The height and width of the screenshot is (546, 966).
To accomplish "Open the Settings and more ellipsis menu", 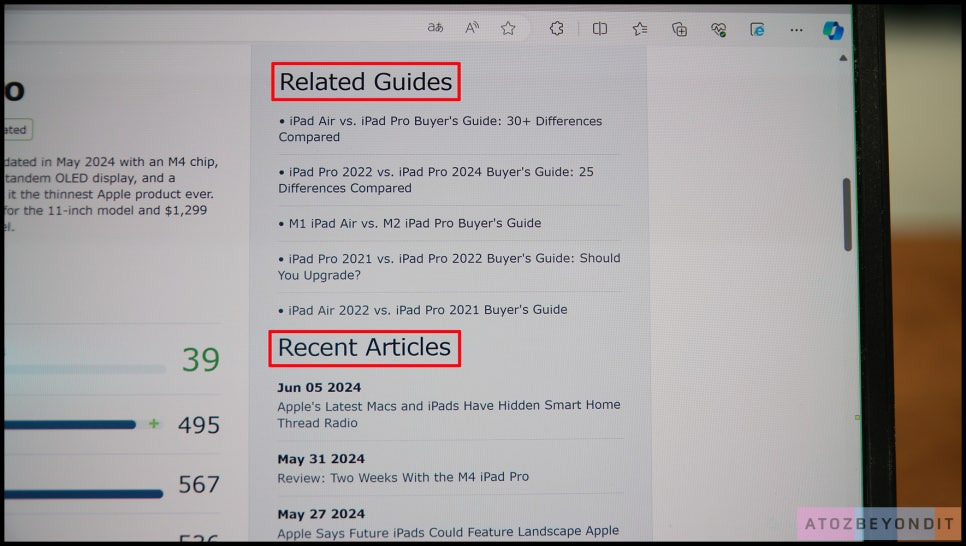I will pos(796,30).
